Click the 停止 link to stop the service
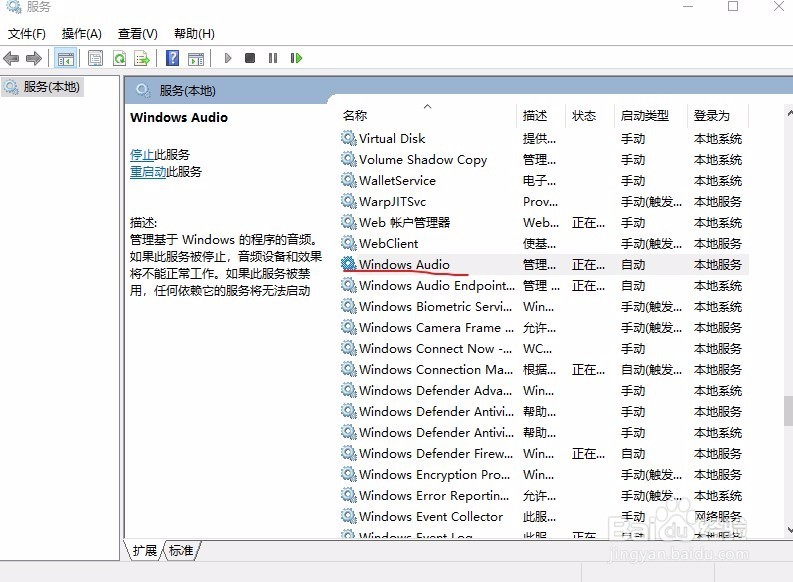Image resolution: width=793 pixels, height=582 pixels. coord(142,155)
